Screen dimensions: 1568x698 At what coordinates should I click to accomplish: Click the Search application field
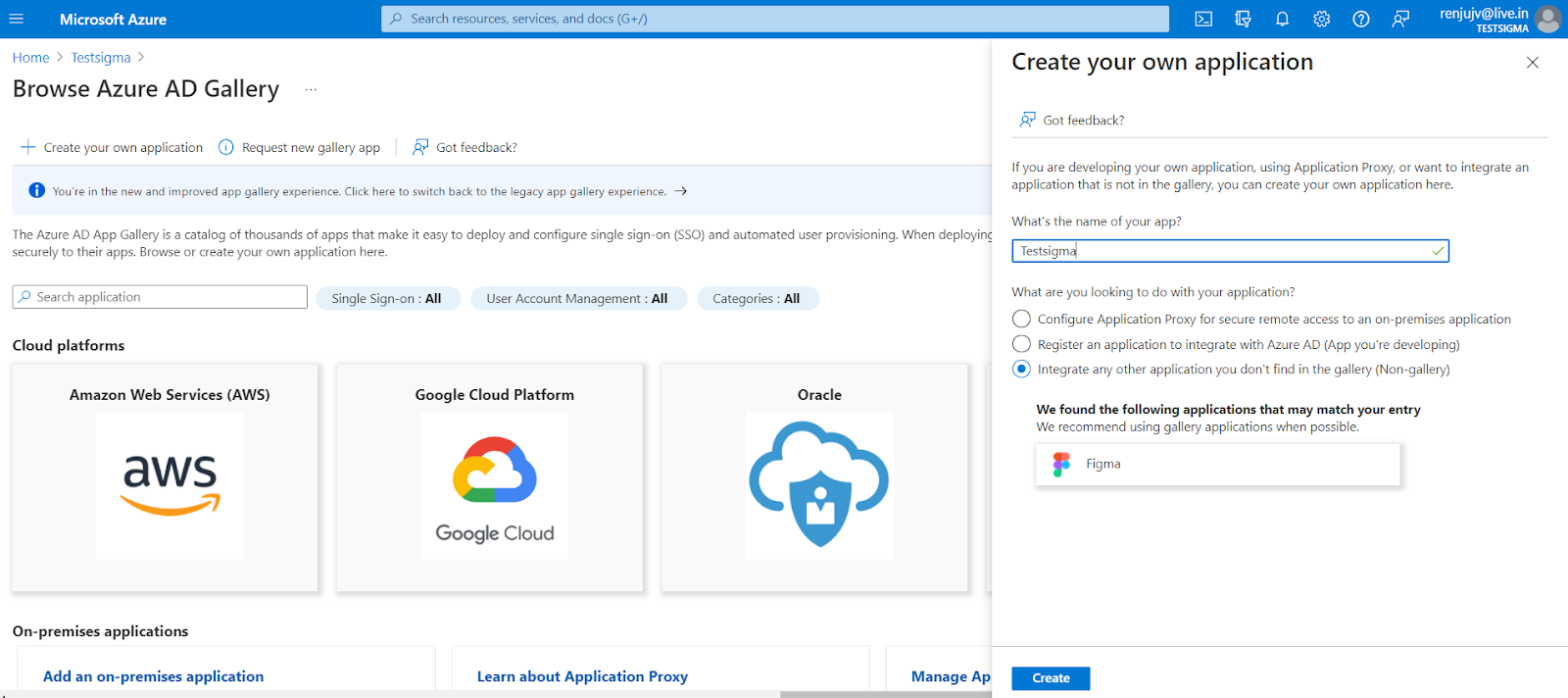click(x=160, y=297)
